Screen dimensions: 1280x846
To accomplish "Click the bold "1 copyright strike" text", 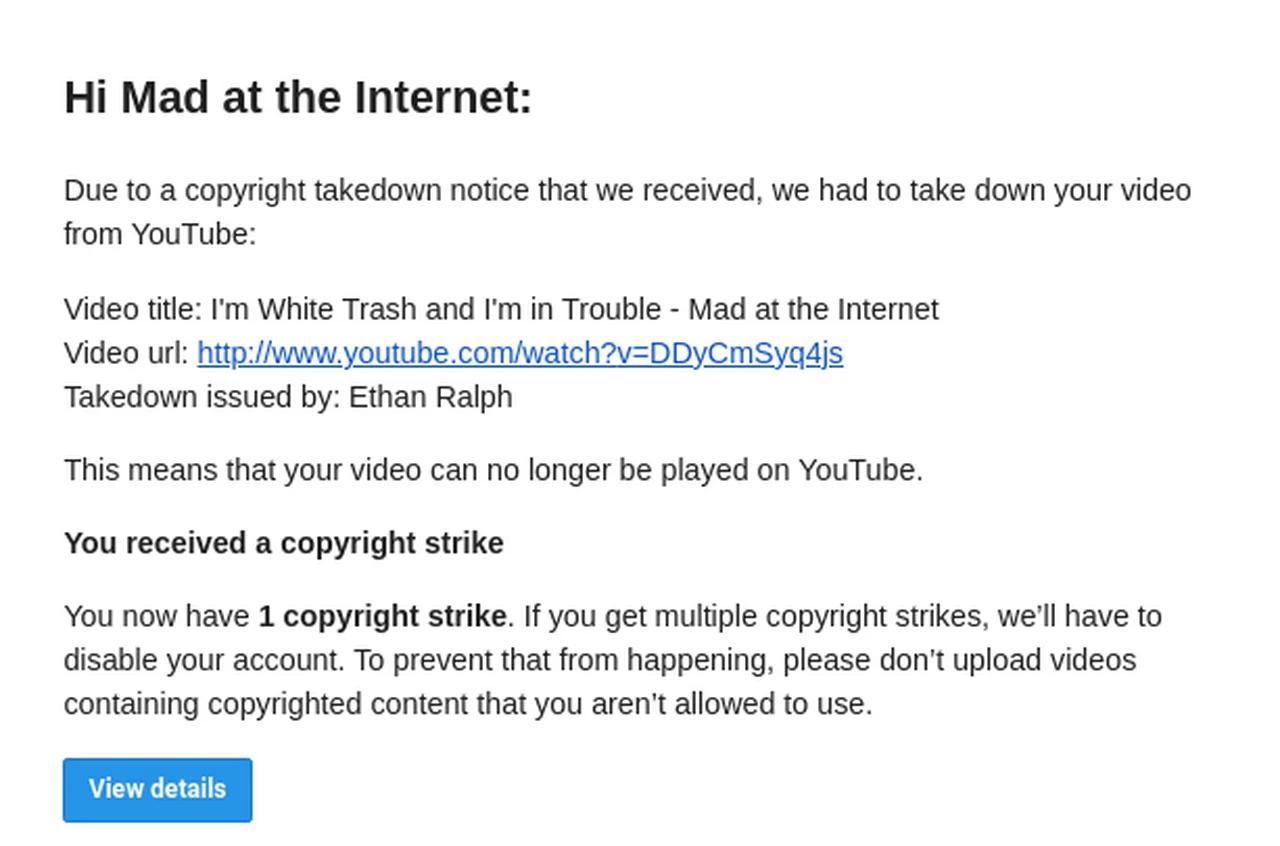I will click(382, 616).
